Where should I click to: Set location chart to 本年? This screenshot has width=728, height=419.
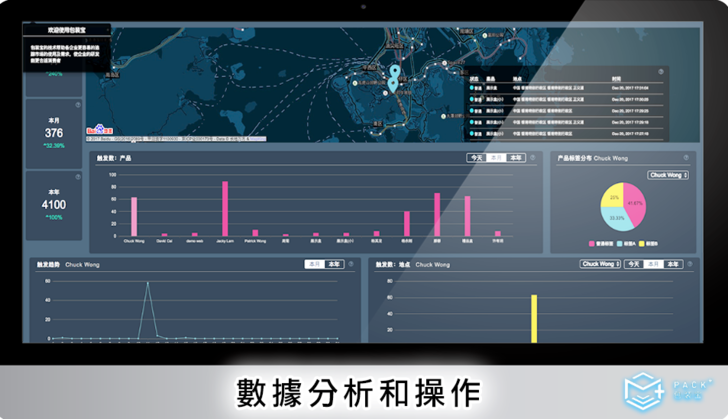(673, 264)
